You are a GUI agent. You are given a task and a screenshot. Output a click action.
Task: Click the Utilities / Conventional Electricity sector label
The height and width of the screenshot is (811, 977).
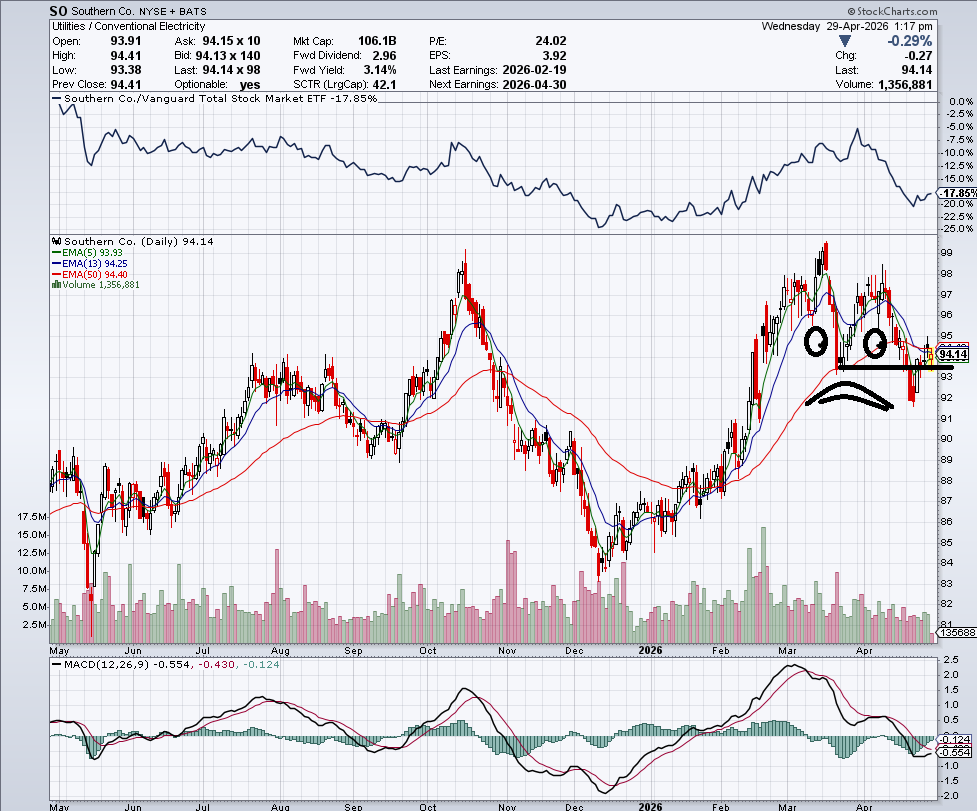tap(128, 26)
